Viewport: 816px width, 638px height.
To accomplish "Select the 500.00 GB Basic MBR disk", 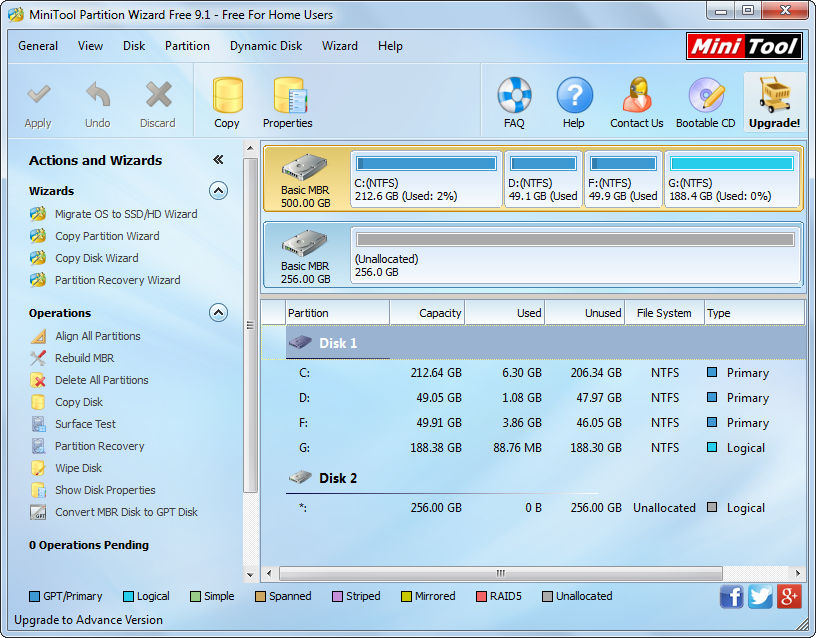I will pyautogui.click(x=305, y=180).
